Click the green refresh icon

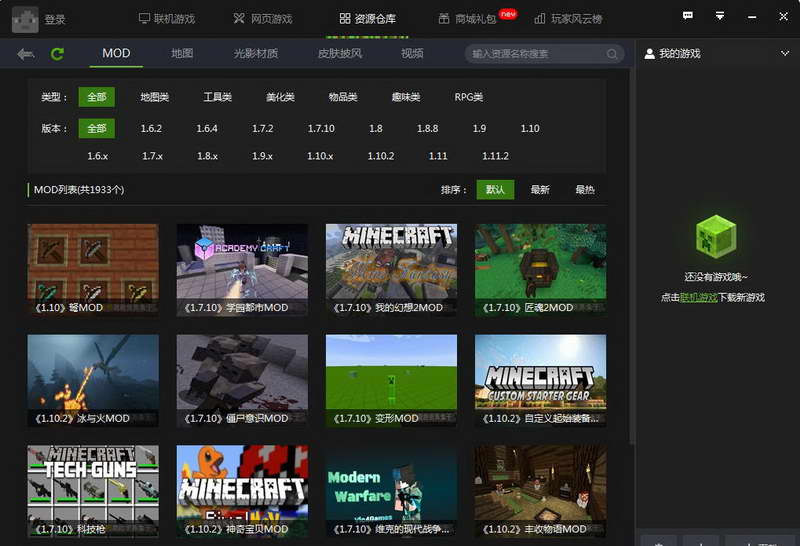57,54
